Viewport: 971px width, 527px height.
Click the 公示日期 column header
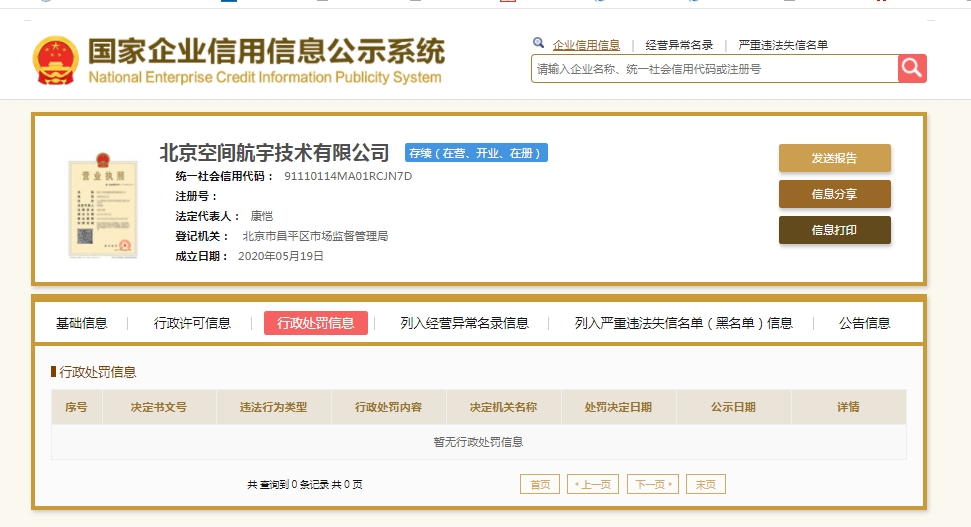click(x=733, y=407)
